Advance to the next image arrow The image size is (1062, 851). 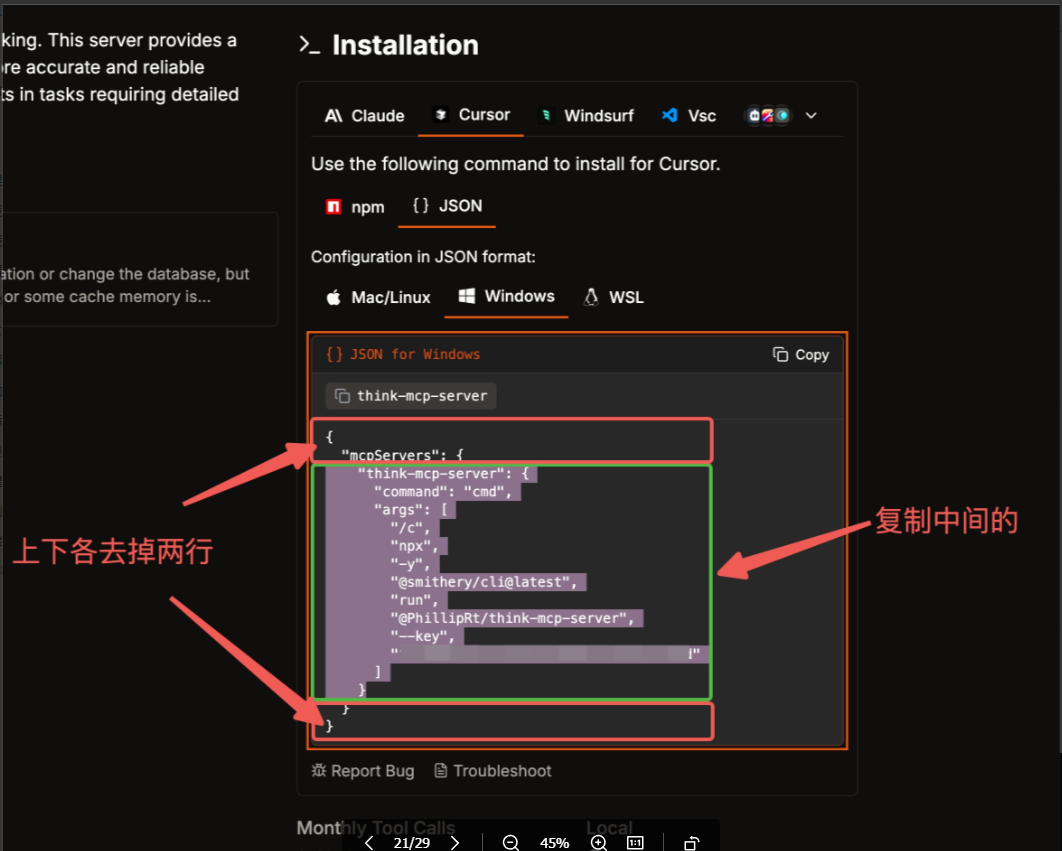pos(455,843)
